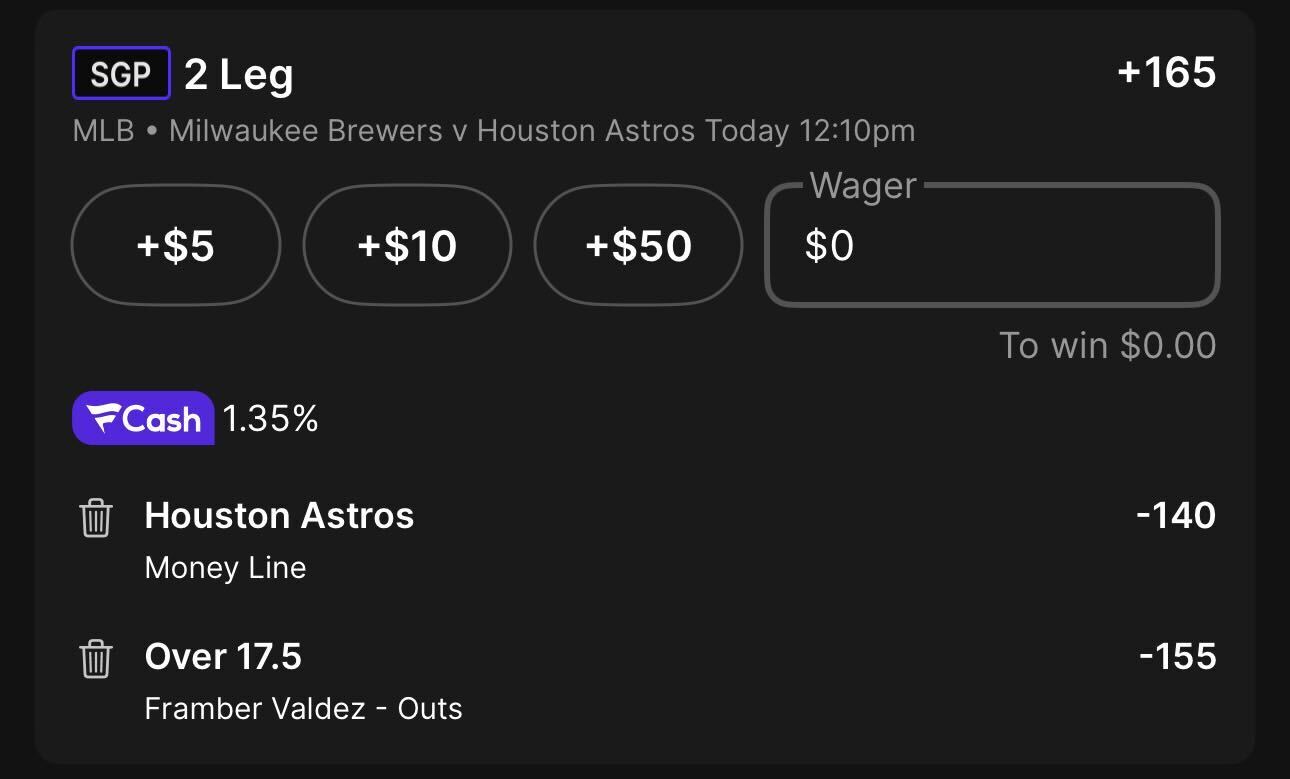The width and height of the screenshot is (1290, 779).
Task: Add $10 to the wager
Action: pos(407,245)
